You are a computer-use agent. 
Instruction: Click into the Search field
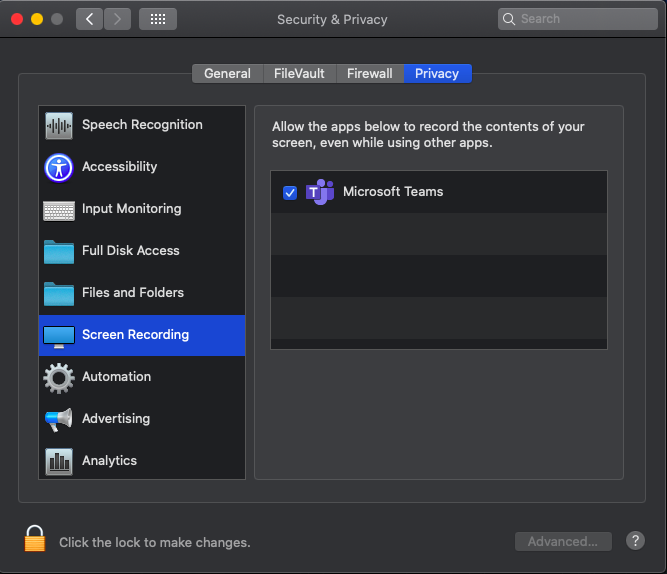(x=578, y=19)
